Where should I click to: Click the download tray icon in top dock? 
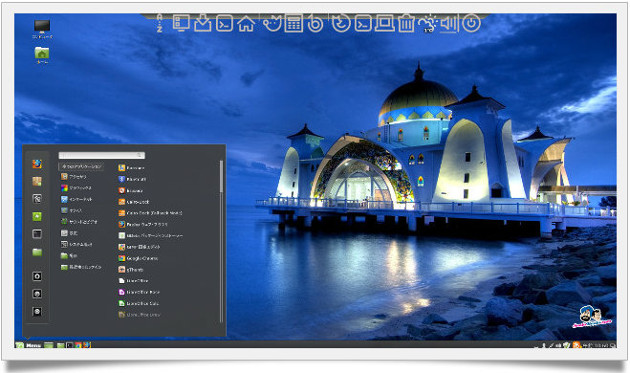point(203,23)
